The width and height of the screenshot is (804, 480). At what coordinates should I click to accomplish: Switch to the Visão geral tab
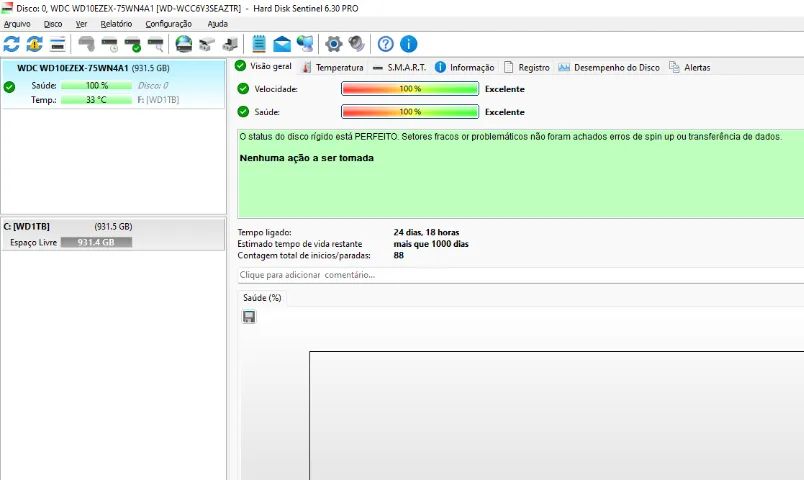[x=264, y=66]
